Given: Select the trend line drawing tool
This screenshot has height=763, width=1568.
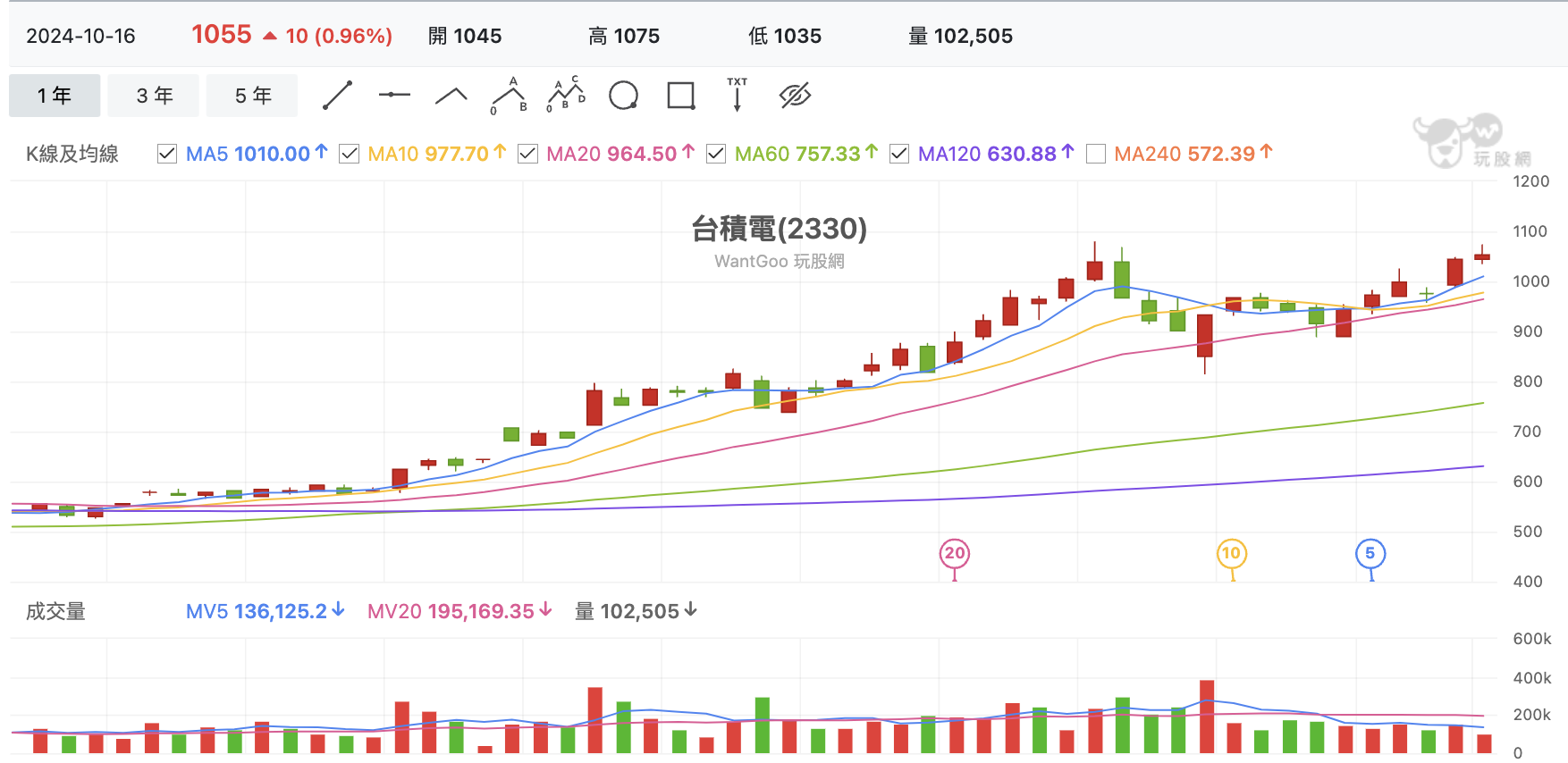Looking at the screenshot, I should tap(337, 96).
